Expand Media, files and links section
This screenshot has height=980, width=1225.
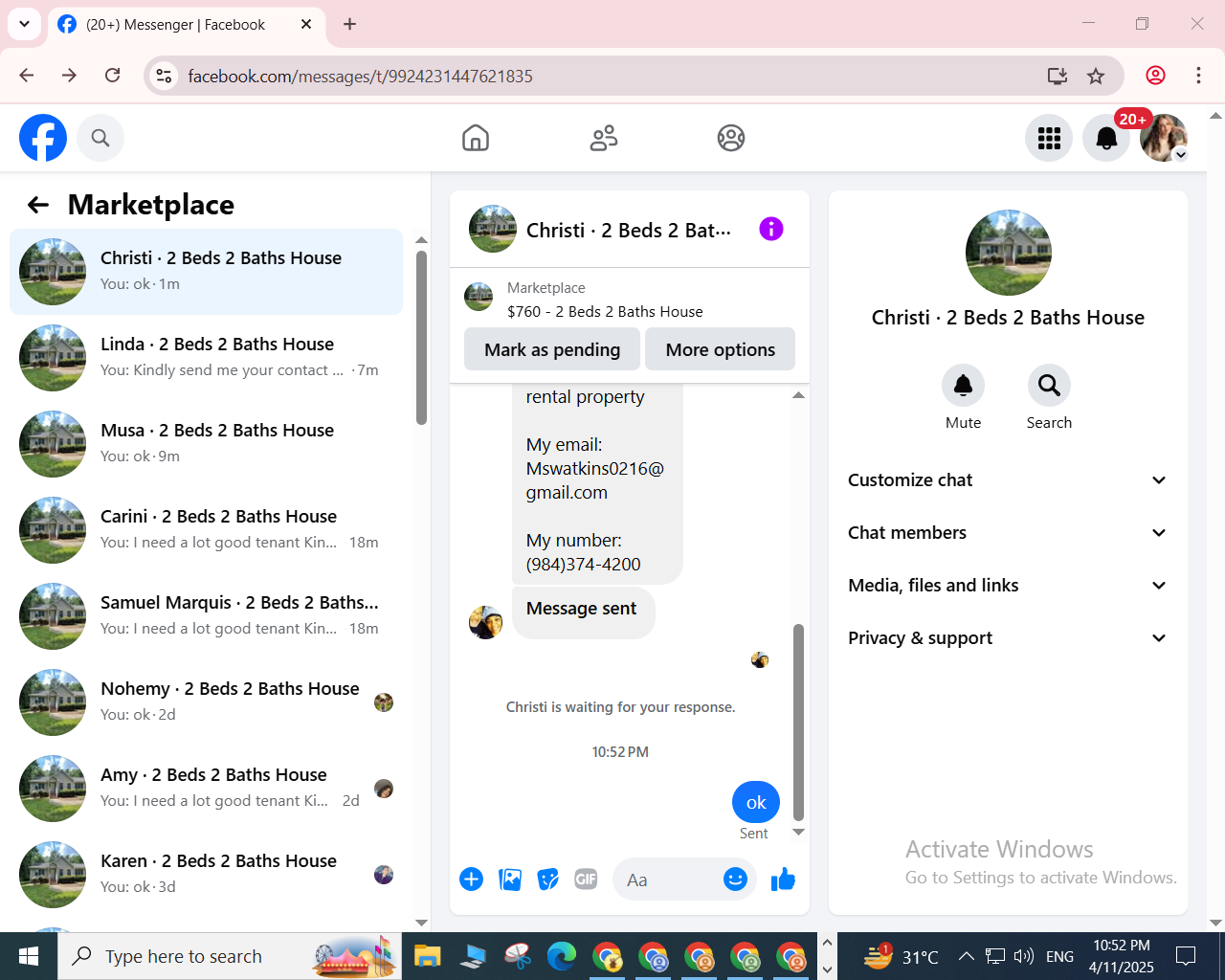click(1008, 586)
